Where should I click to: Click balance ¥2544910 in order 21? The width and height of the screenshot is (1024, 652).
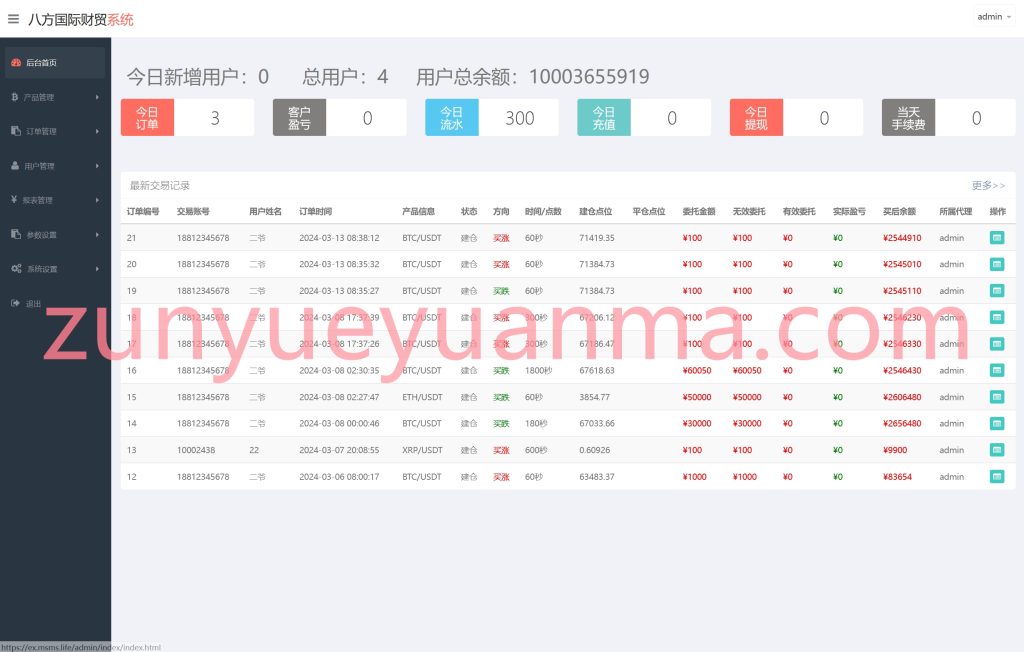pyautogui.click(x=902, y=238)
